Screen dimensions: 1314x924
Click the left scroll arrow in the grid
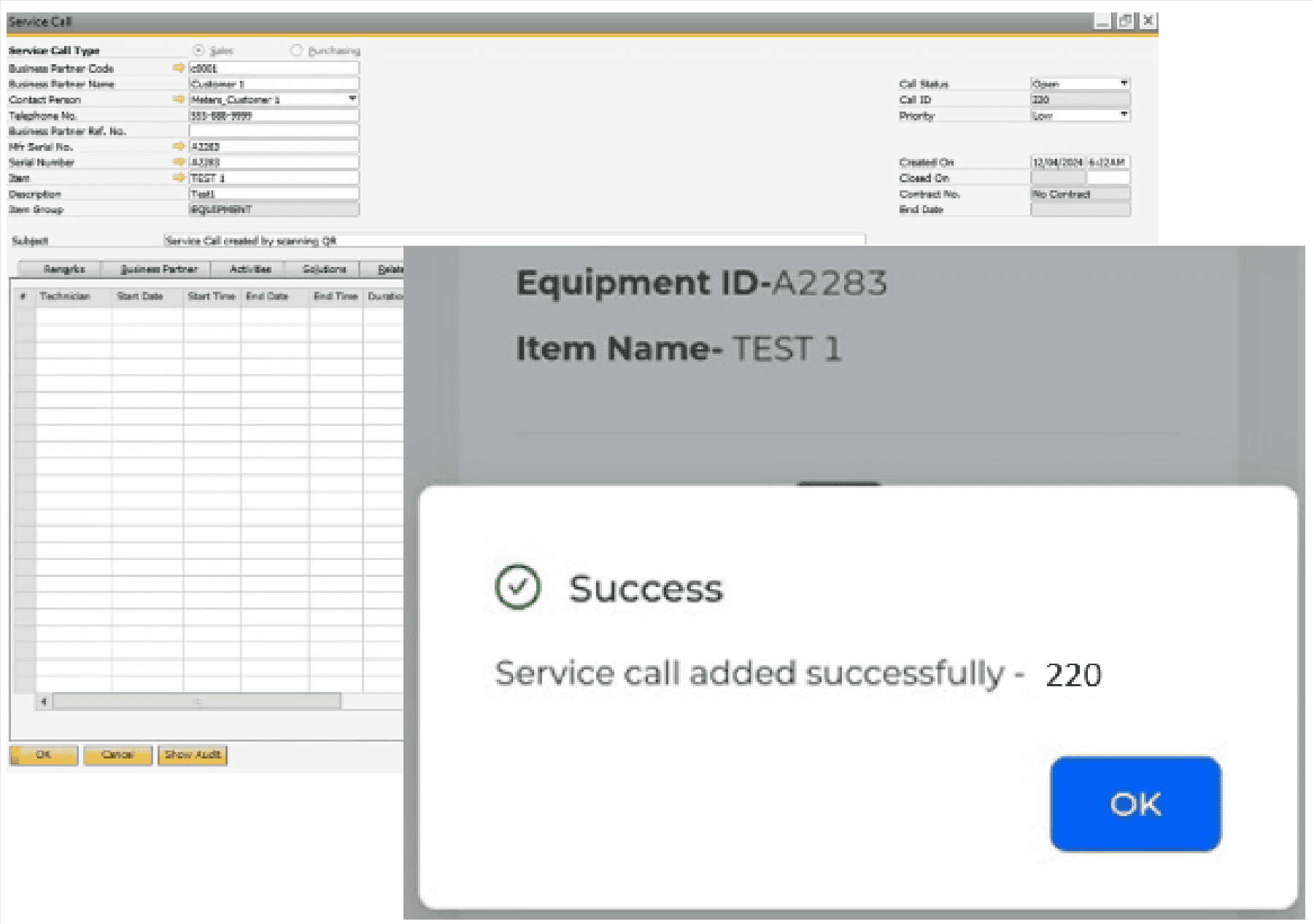(44, 702)
